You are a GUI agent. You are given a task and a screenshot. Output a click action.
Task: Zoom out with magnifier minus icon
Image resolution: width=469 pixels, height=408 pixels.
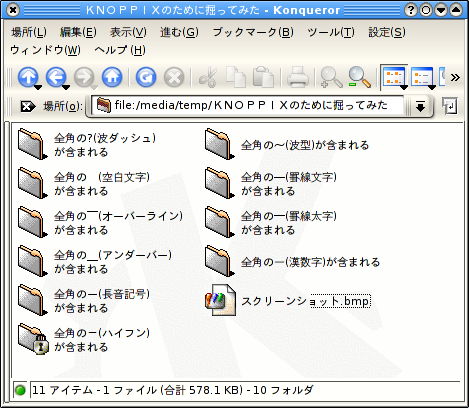359,77
